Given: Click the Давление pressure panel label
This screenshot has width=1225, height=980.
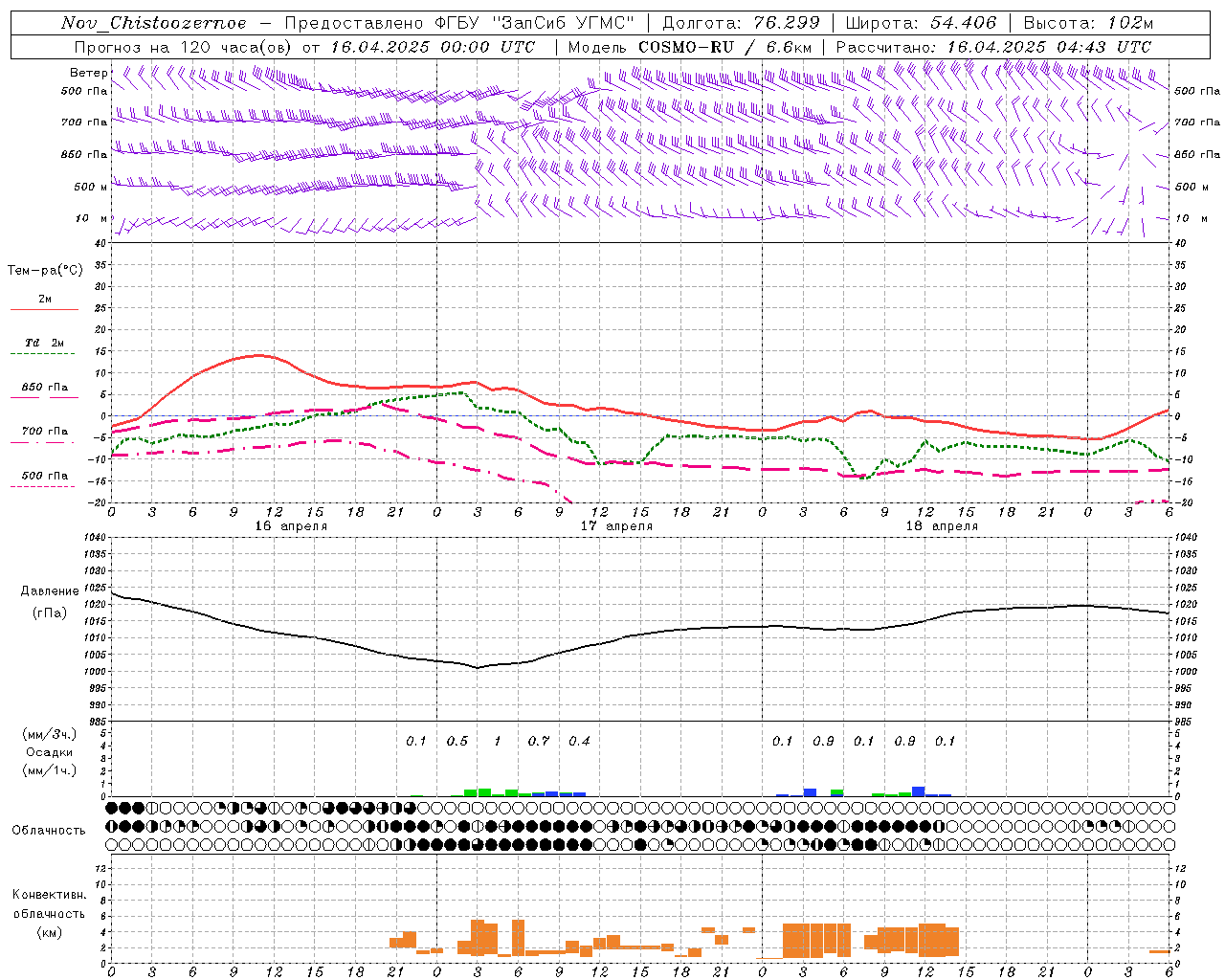Looking at the screenshot, I should coord(50,590).
